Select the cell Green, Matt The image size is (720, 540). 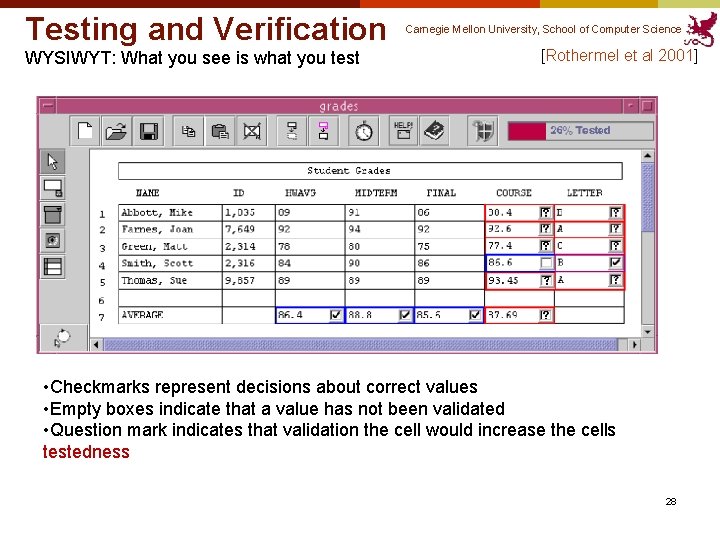tap(170, 247)
